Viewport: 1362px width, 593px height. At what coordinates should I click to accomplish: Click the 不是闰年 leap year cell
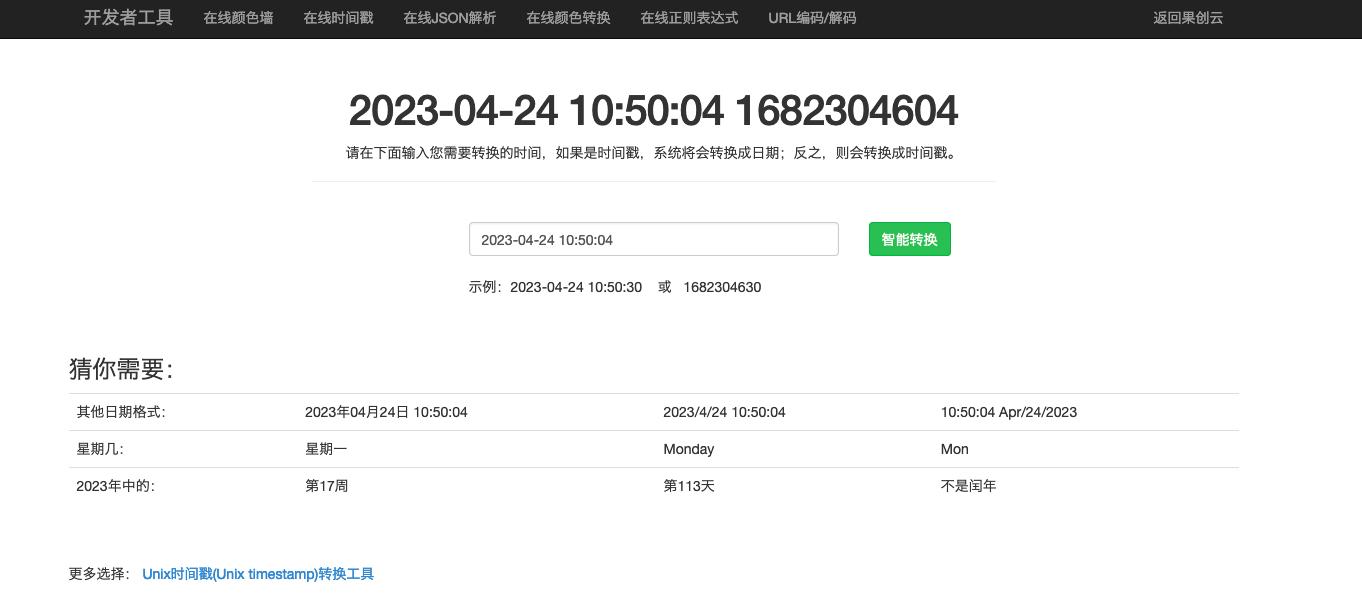pos(969,486)
